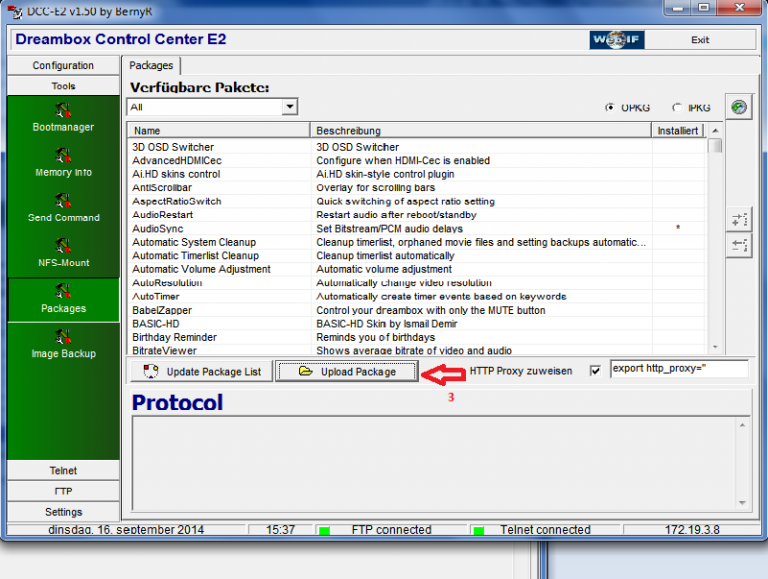The height and width of the screenshot is (579, 768).
Task: Open the Send Command tool
Action: point(62,207)
